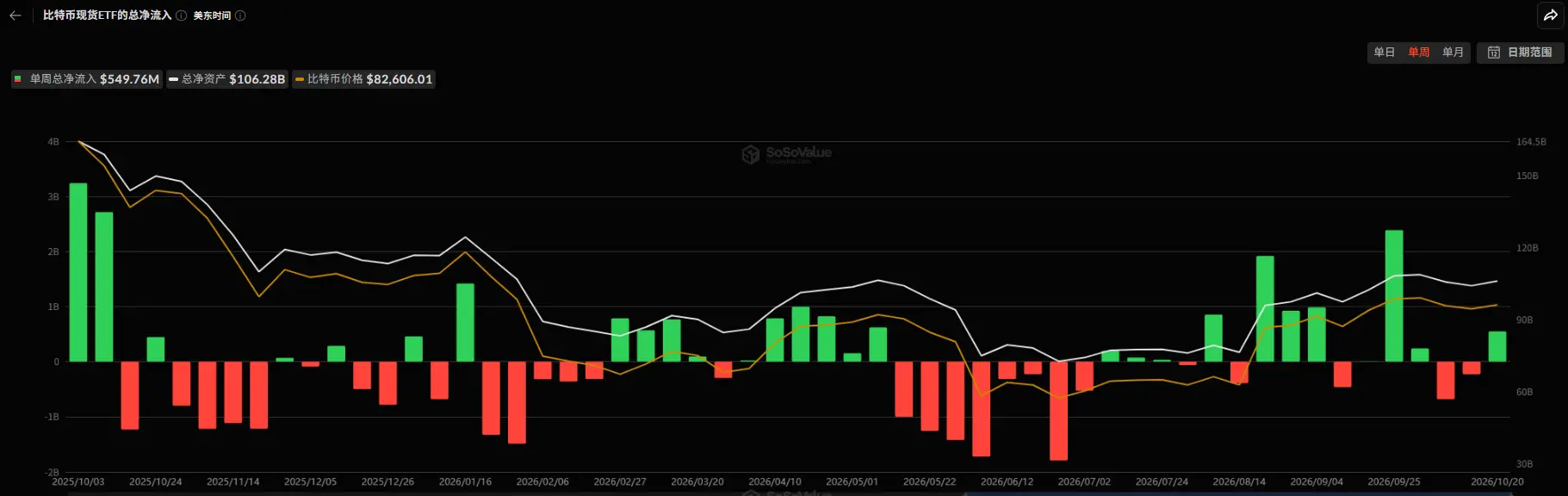Select the 单周 weekly view

point(1418,53)
